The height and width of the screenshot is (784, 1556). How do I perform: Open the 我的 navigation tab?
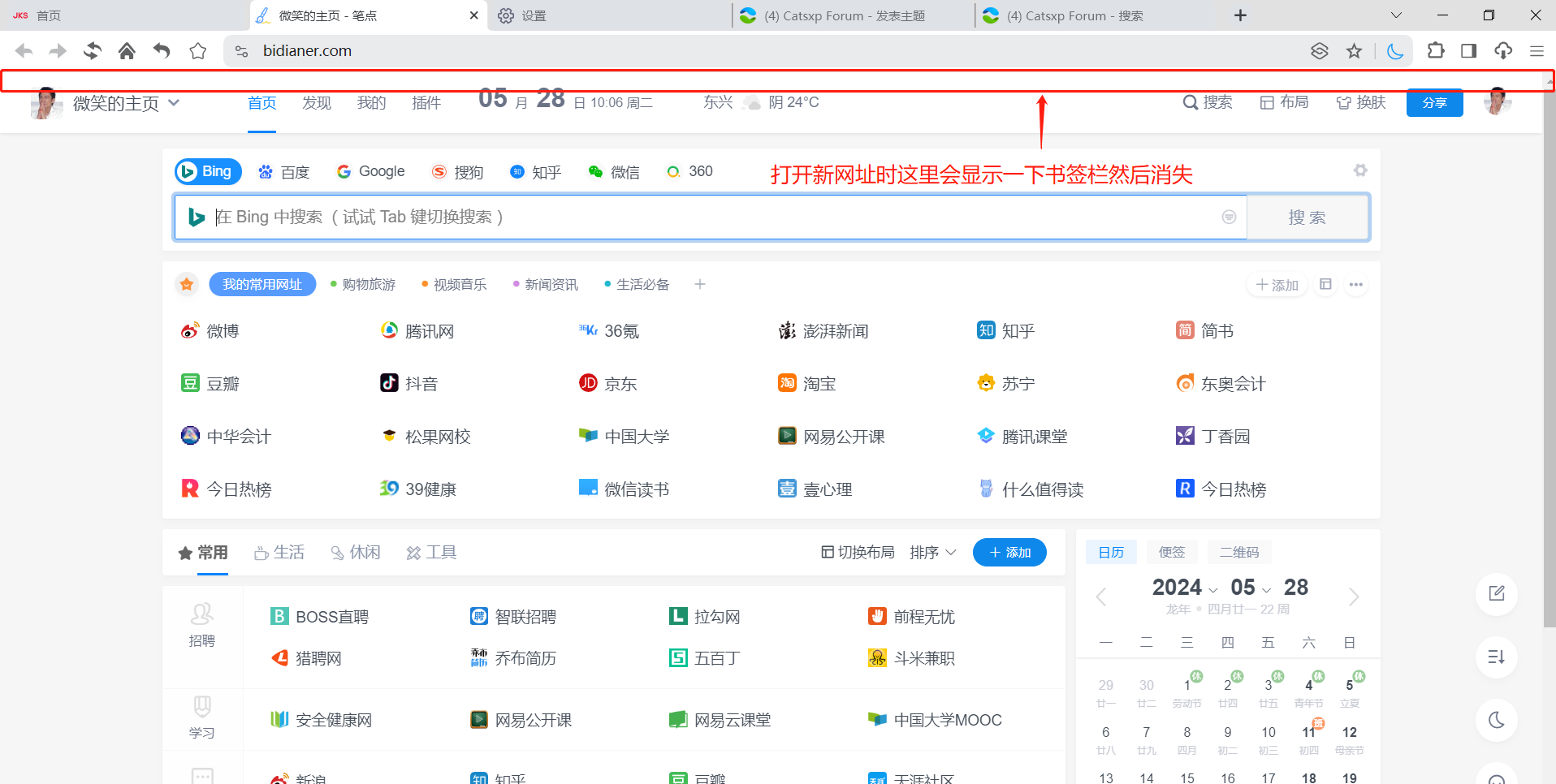[x=371, y=103]
